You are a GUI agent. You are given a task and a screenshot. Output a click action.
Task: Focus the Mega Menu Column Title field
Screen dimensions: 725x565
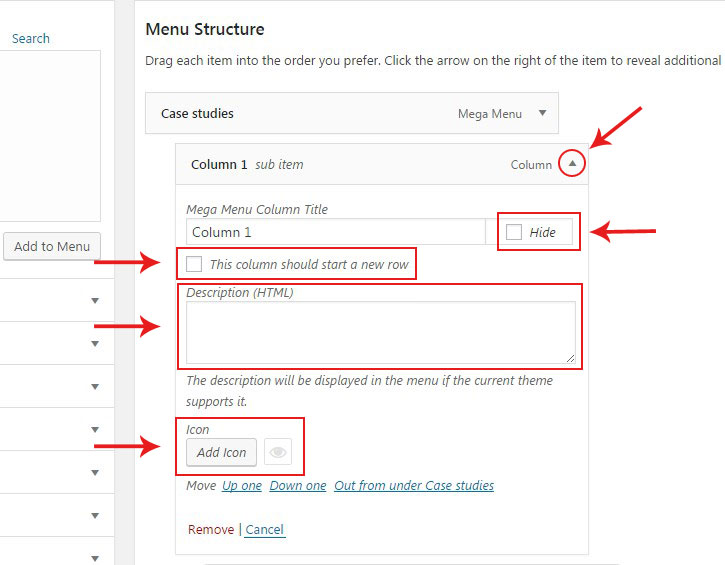point(335,232)
